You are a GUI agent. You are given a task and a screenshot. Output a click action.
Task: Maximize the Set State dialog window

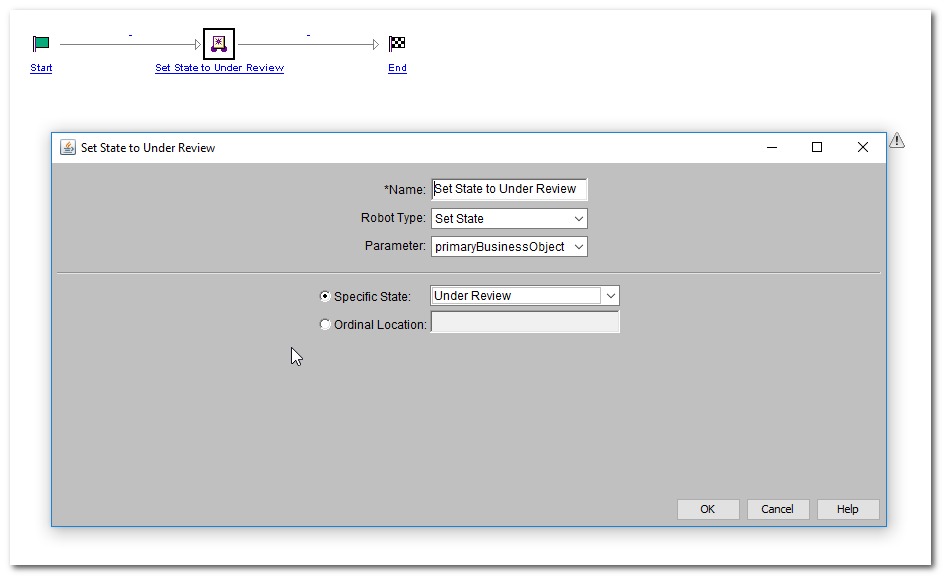pos(817,147)
